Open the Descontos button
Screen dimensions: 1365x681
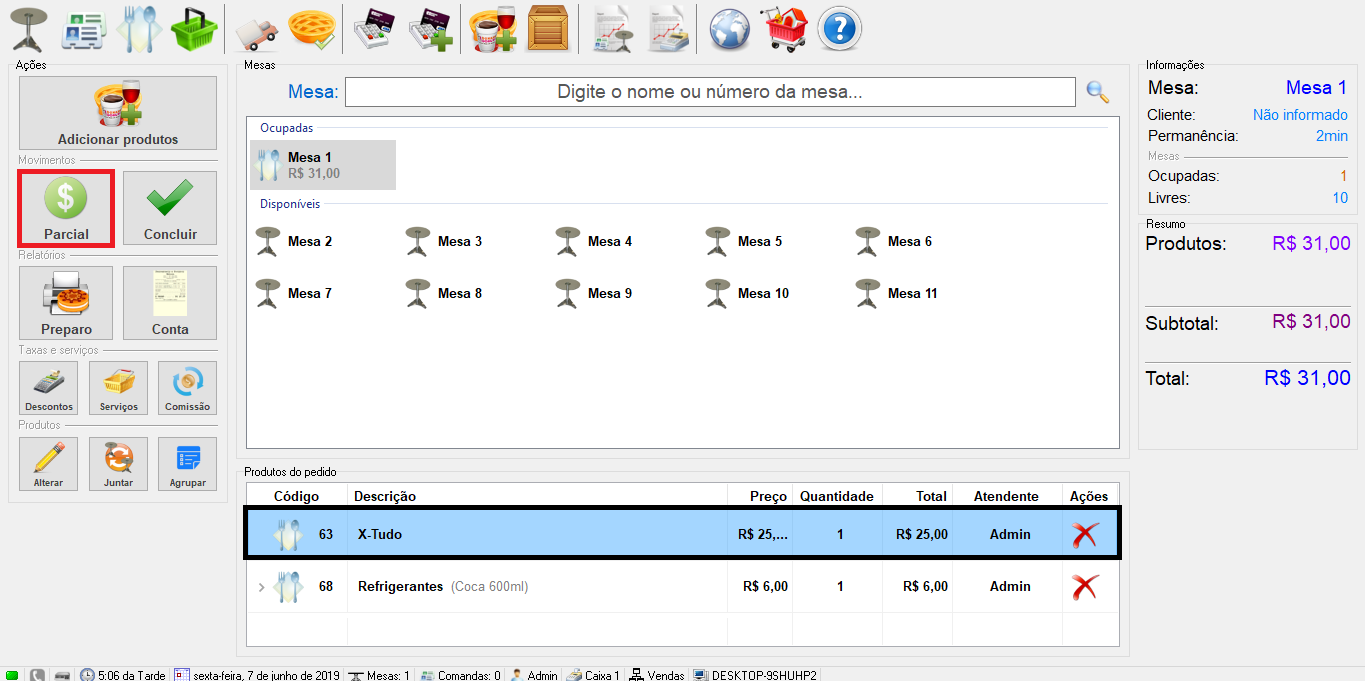point(49,388)
